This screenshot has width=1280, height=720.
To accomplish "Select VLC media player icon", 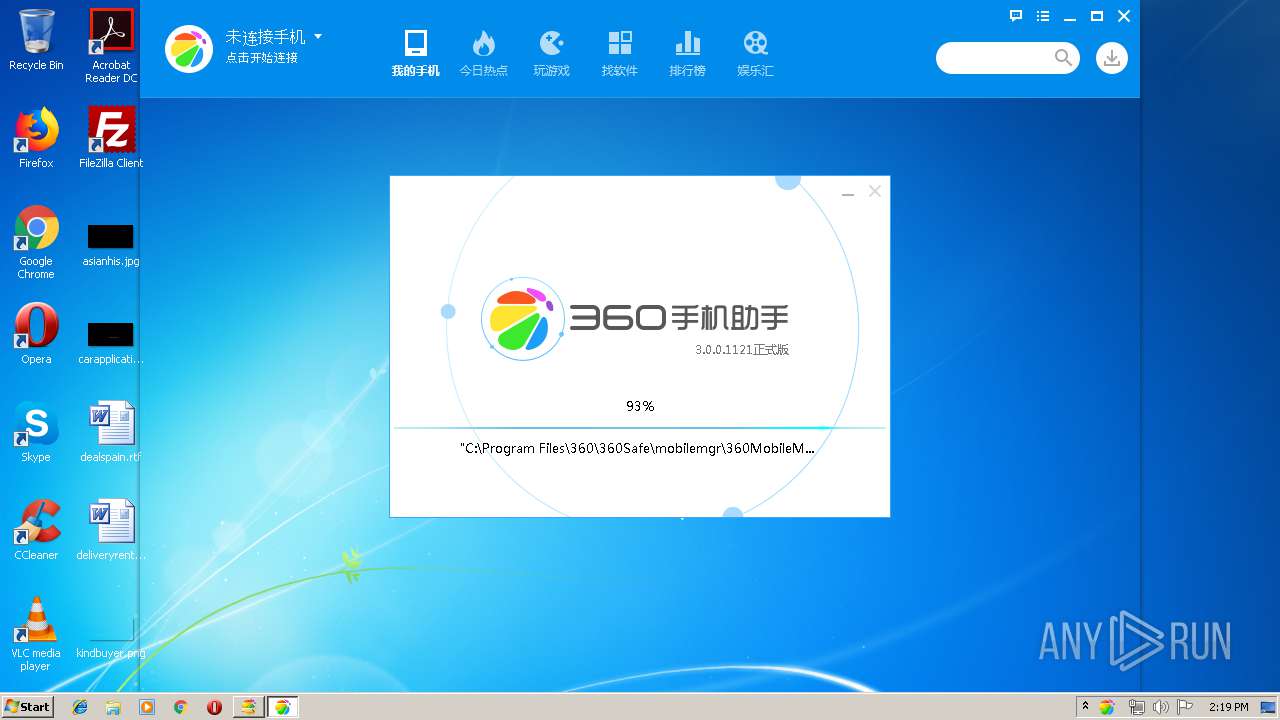I will tap(36, 634).
